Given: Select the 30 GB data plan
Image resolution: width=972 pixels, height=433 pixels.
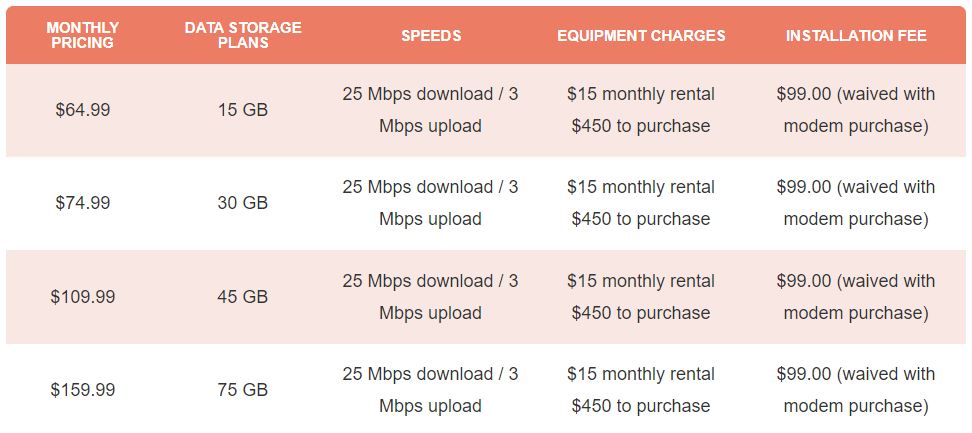Looking at the screenshot, I should coord(243,203).
